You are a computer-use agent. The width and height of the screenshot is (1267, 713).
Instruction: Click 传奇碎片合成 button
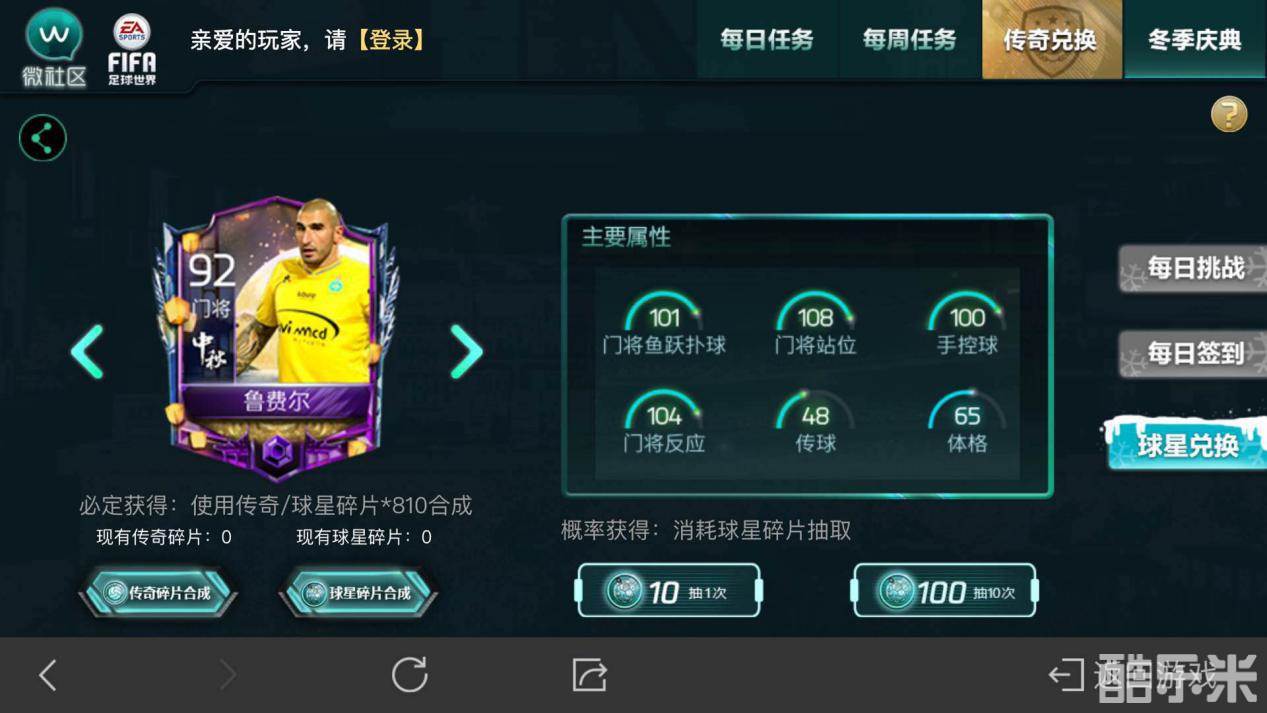(x=158, y=592)
